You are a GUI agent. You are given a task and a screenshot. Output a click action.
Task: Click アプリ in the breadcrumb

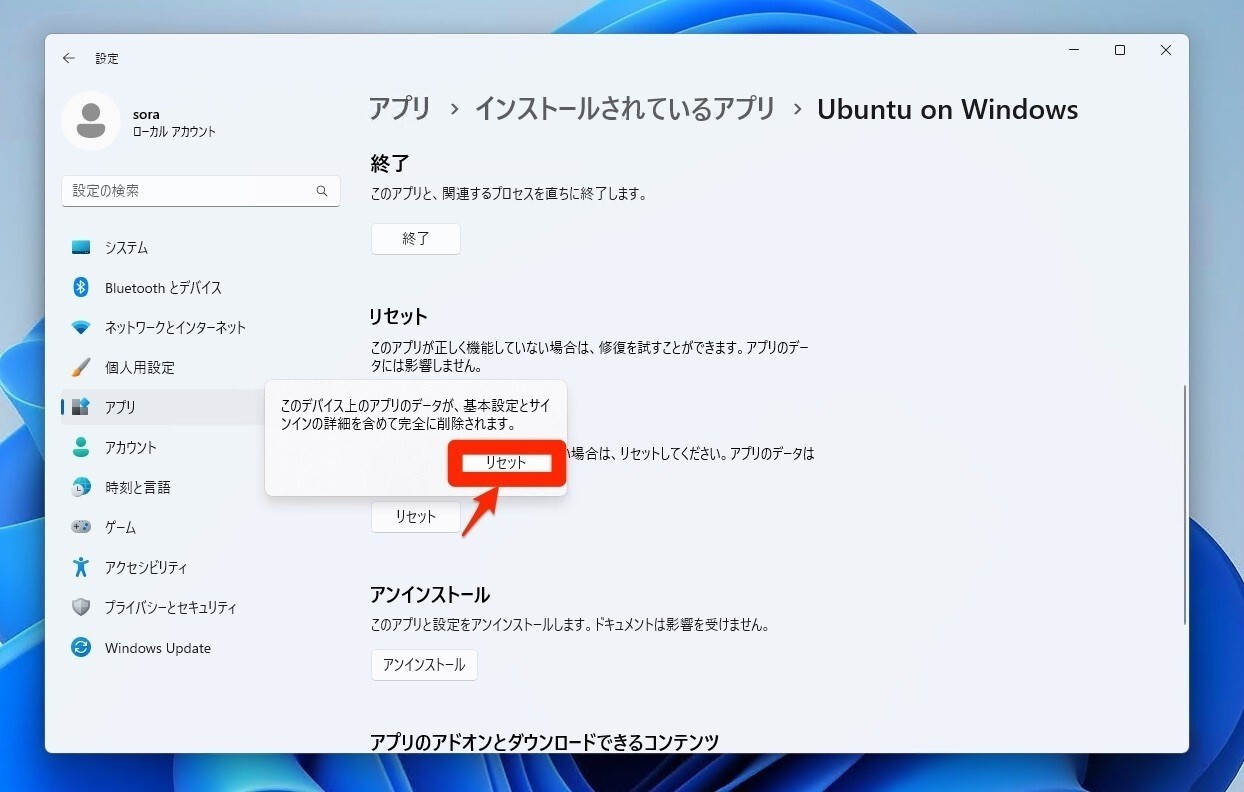click(400, 109)
